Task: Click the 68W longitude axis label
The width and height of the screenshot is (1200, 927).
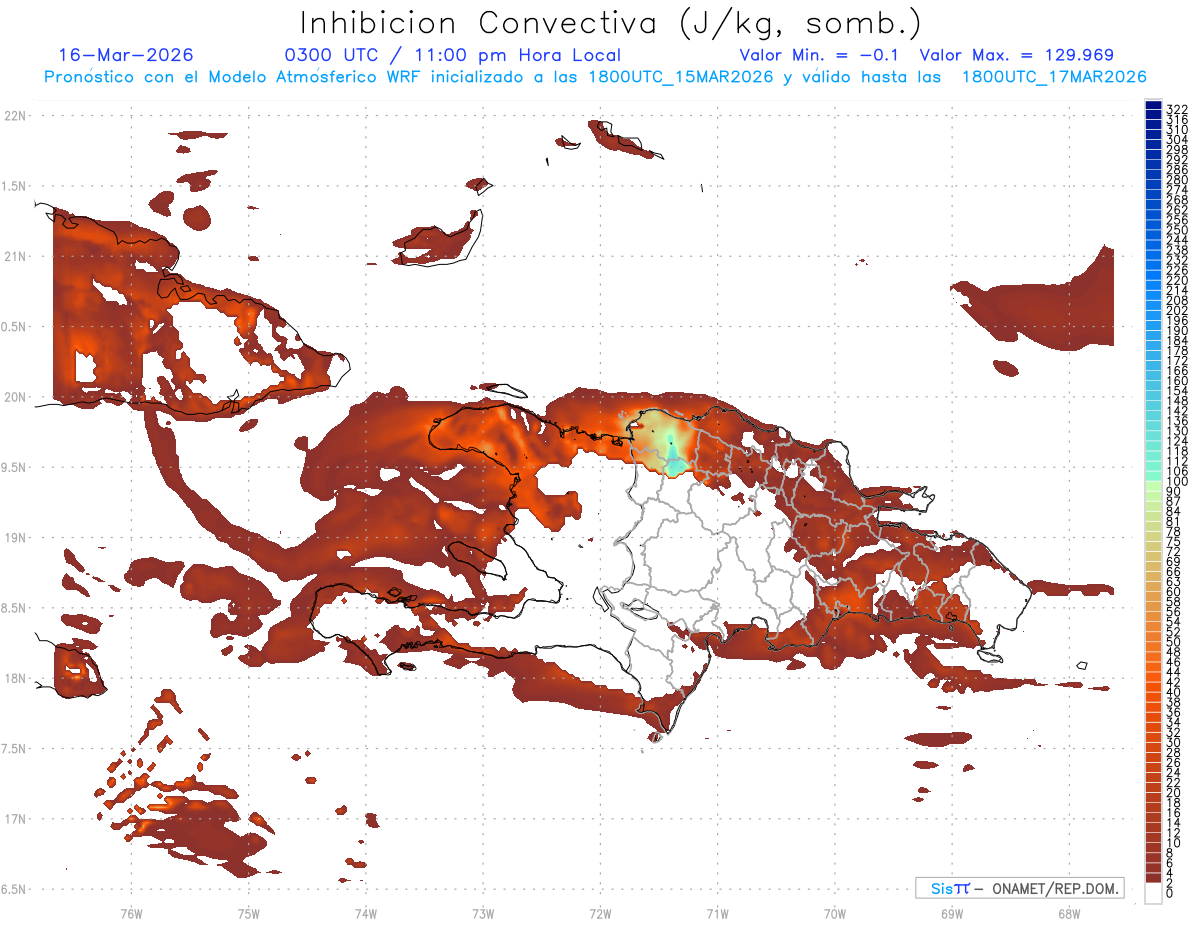Action: tap(1068, 913)
